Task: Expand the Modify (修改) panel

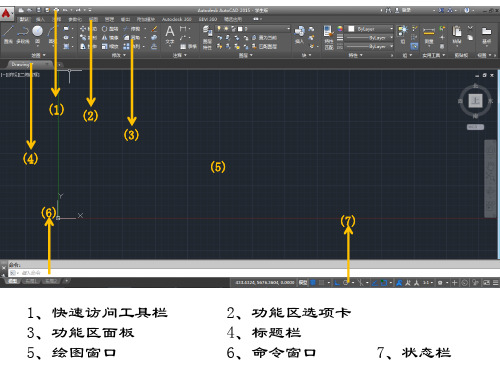Action: 118,55
